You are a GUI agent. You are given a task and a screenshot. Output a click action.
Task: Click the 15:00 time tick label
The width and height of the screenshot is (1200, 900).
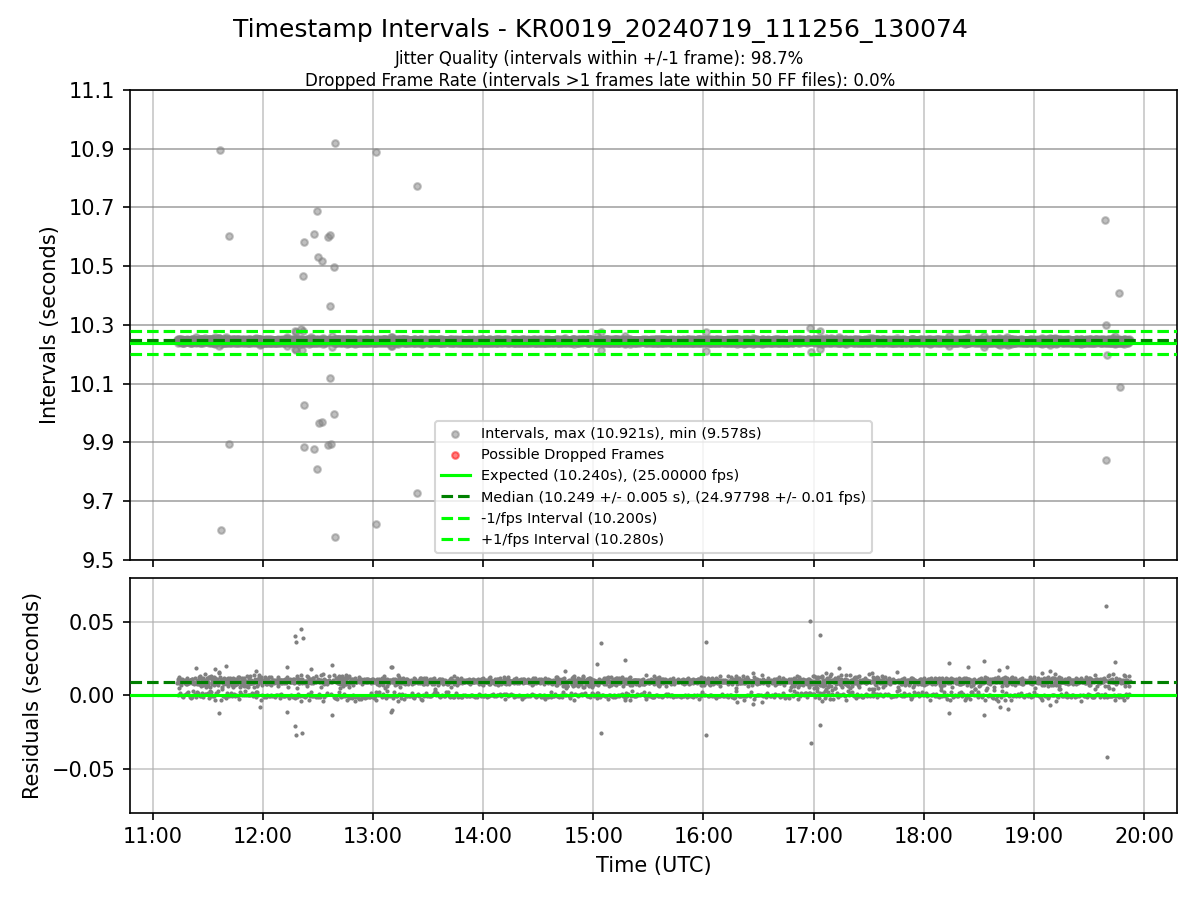[593, 835]
